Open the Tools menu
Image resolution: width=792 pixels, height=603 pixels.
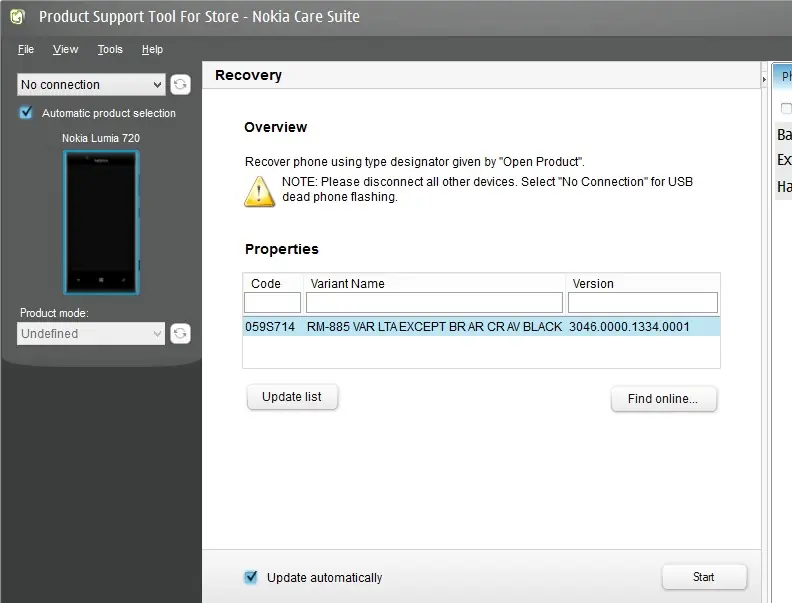[110, 49]
